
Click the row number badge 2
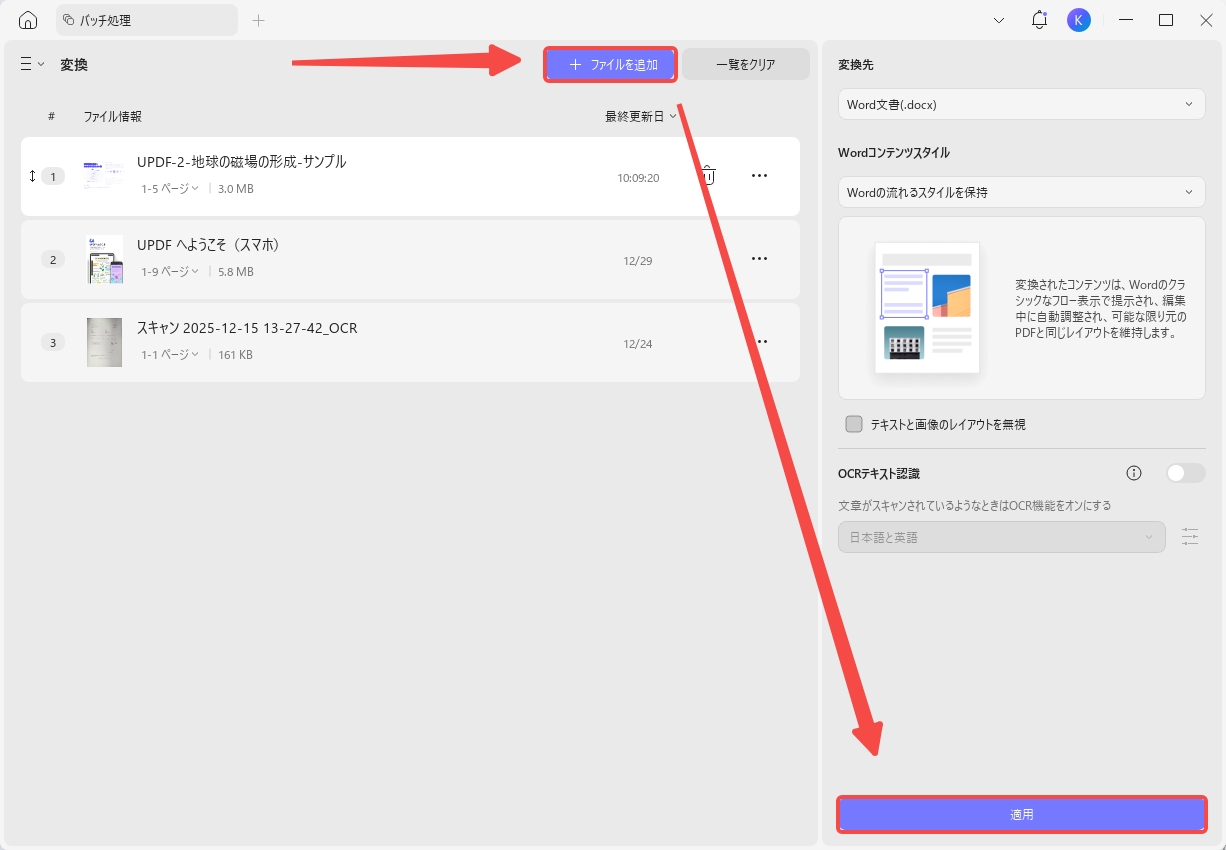[53, 259]
